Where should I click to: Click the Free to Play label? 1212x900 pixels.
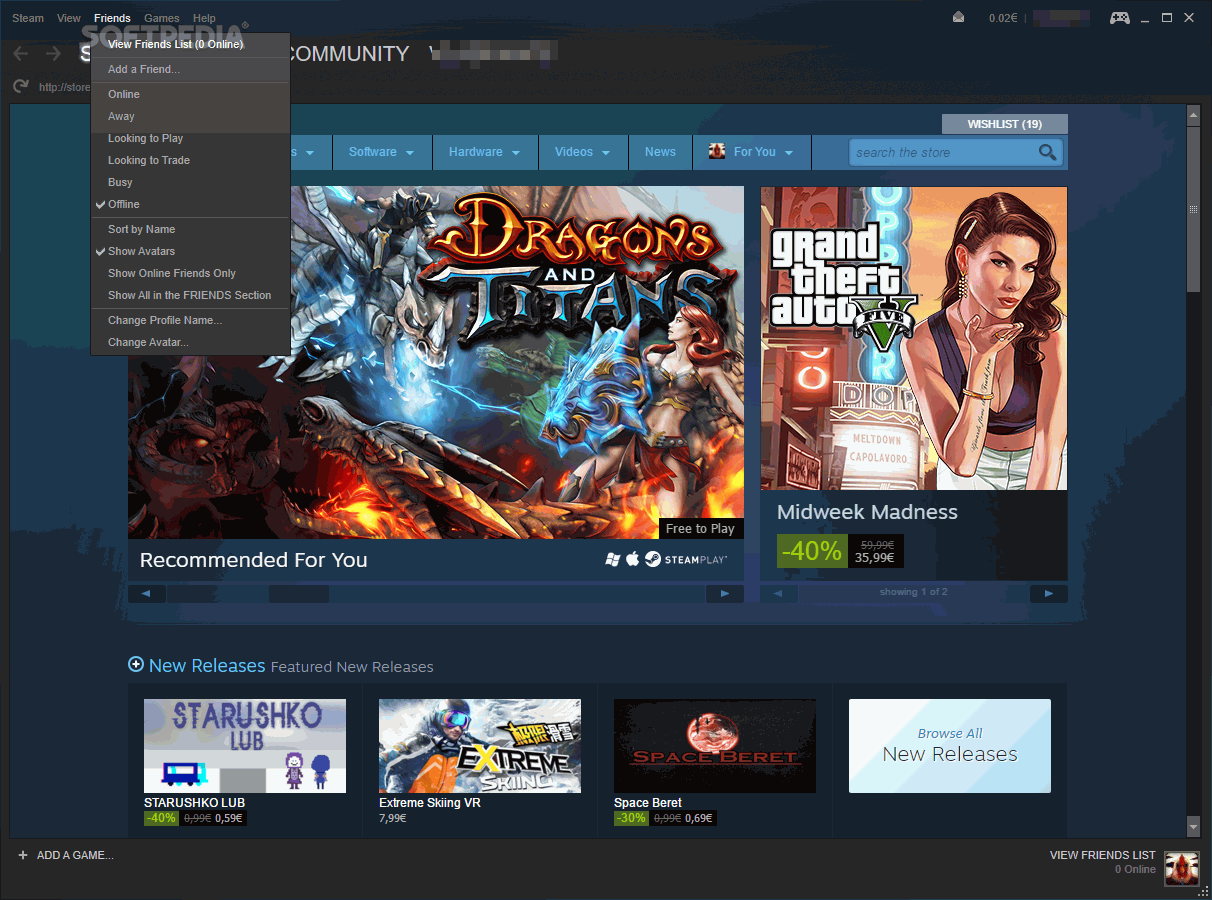(x=700, y=528)
